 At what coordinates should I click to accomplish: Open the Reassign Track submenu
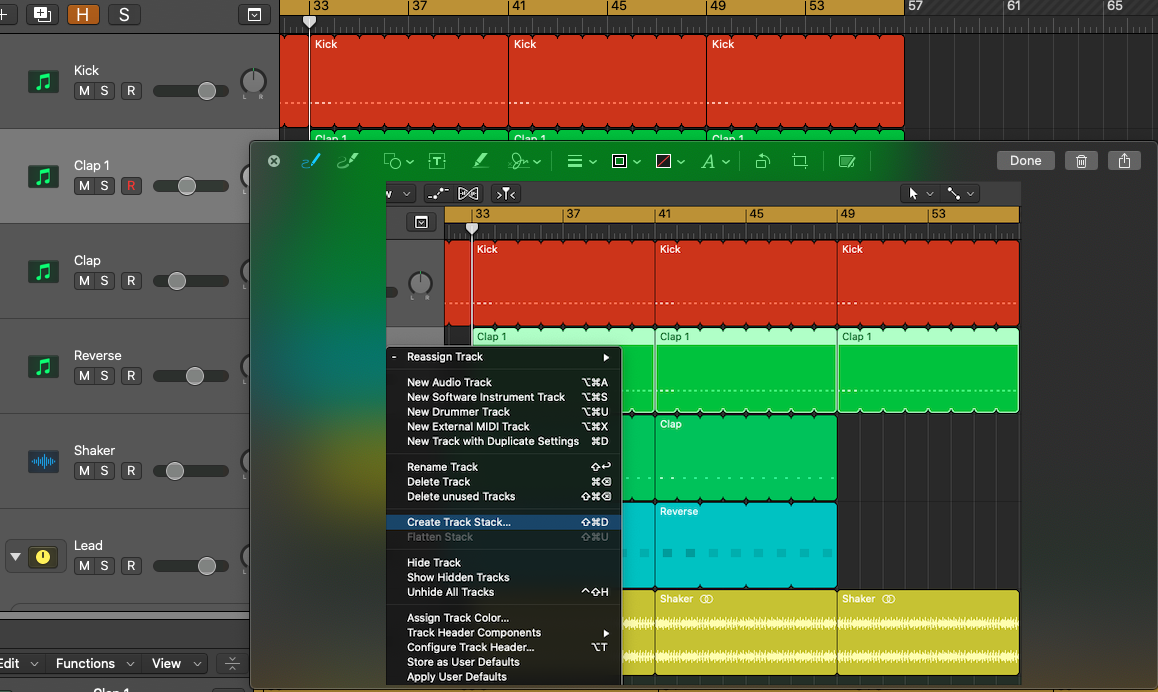point(504,357)
